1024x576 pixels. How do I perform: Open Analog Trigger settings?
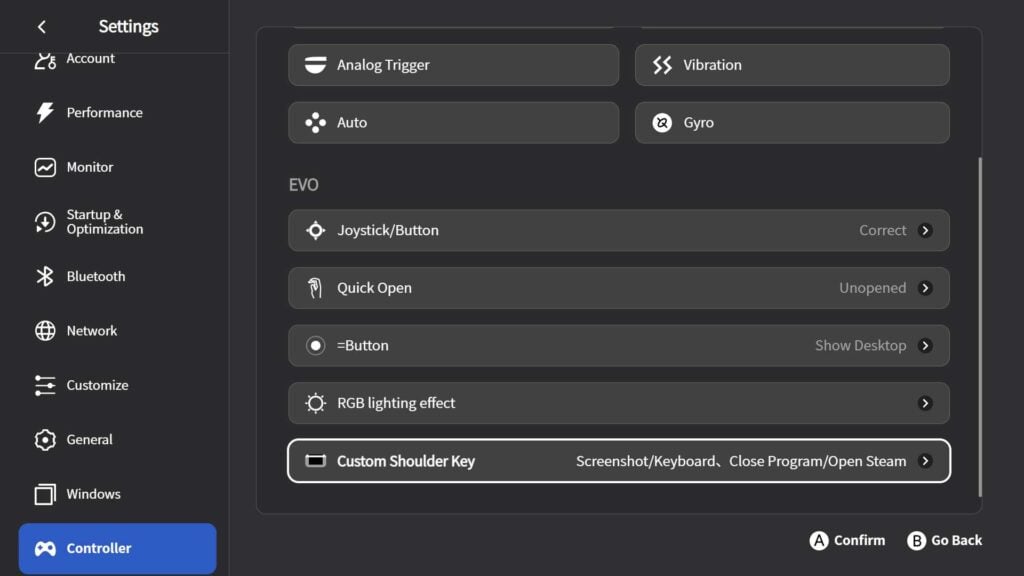pos(453,64)
